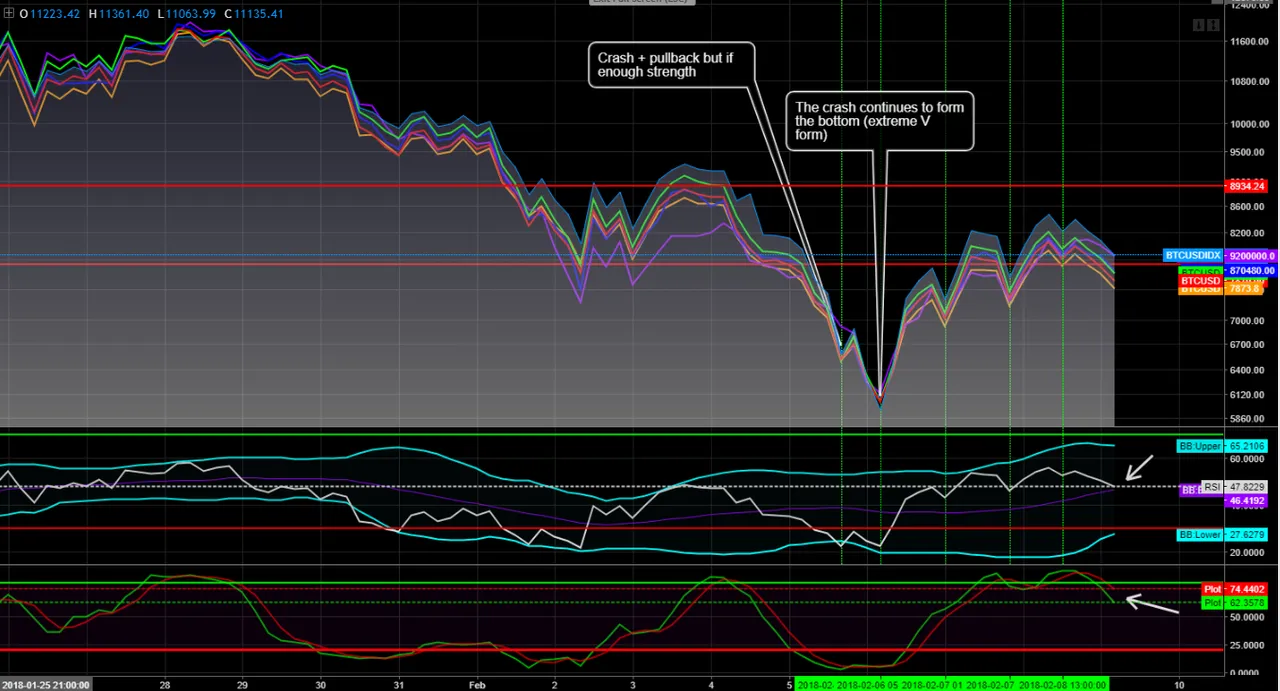Click the 2018-01-25 21:00:00 time label

(x=46, y=685)
